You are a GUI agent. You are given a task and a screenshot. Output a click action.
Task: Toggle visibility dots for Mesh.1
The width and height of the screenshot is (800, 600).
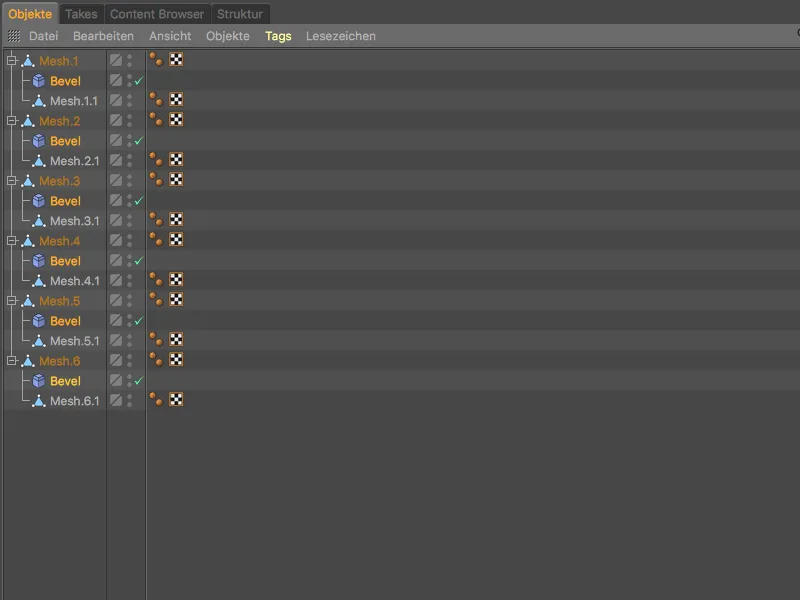[129, 61]
